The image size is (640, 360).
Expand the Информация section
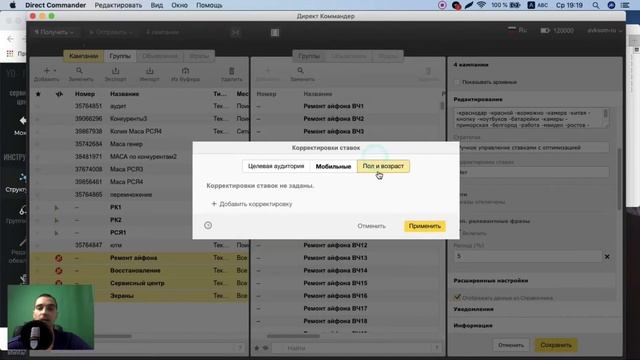point(473,325)
